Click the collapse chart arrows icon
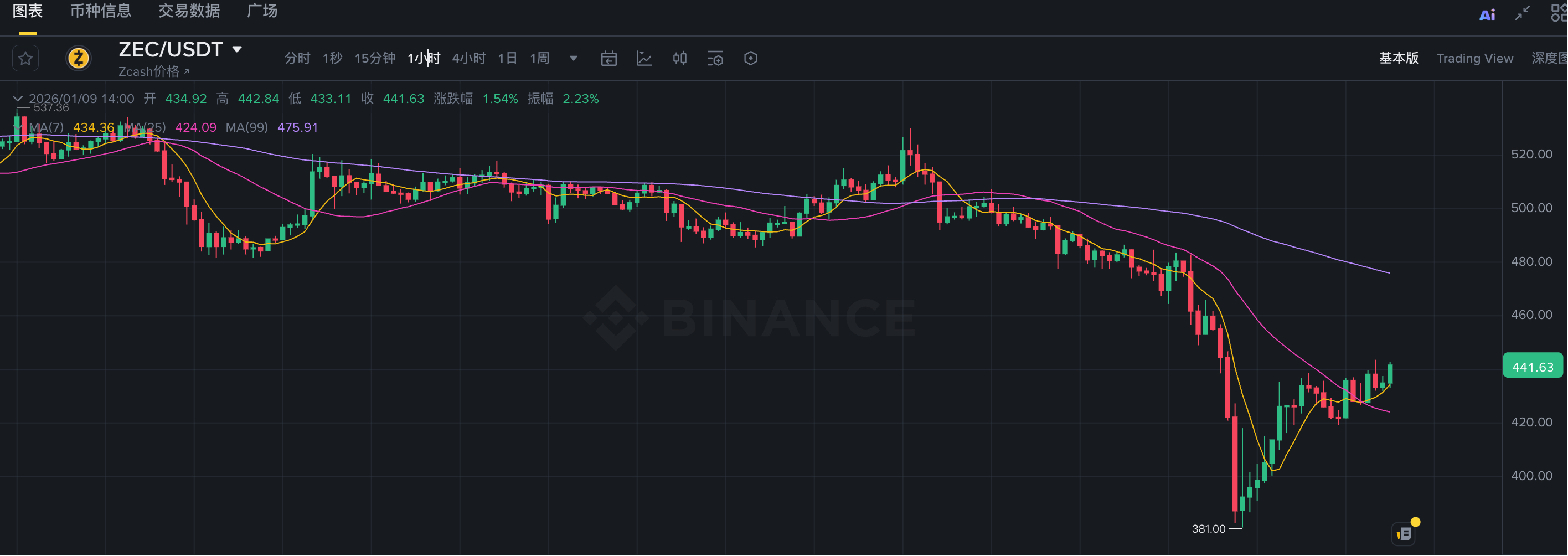Image resolution: width=1568 pixels, height=556 pixels. 1523,13
